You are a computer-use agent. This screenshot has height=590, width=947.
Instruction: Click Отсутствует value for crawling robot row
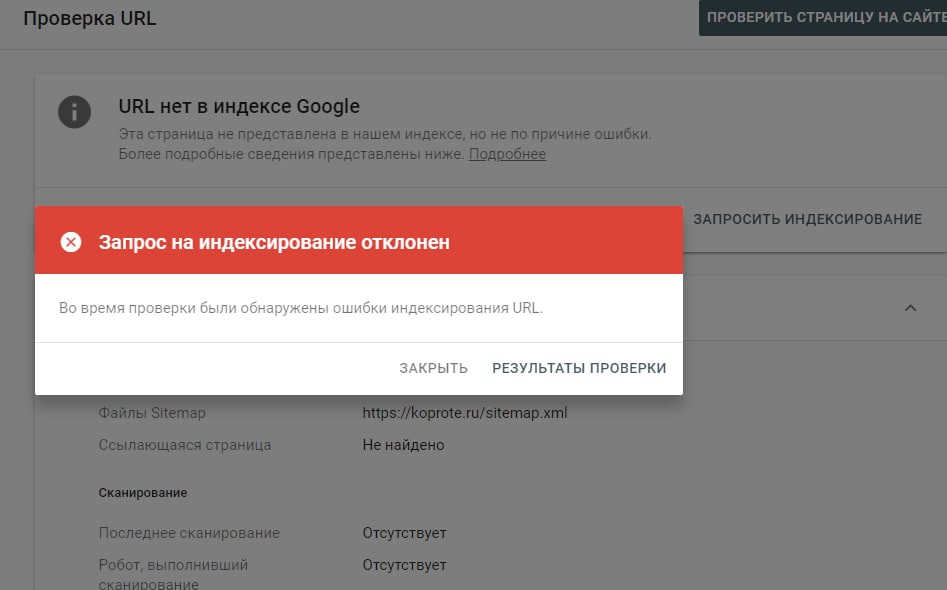pyautogui.click(x=404, y=565)
